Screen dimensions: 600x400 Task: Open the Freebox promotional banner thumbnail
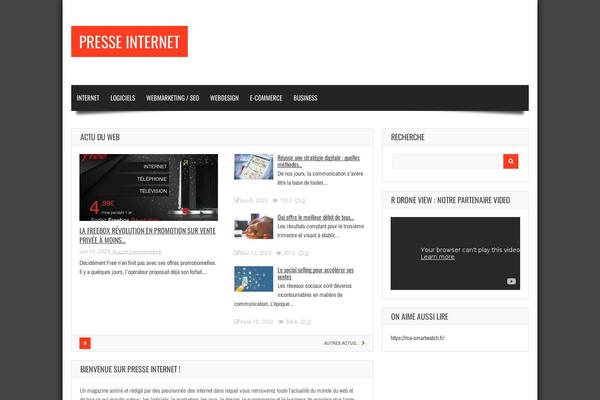(148, 187)
